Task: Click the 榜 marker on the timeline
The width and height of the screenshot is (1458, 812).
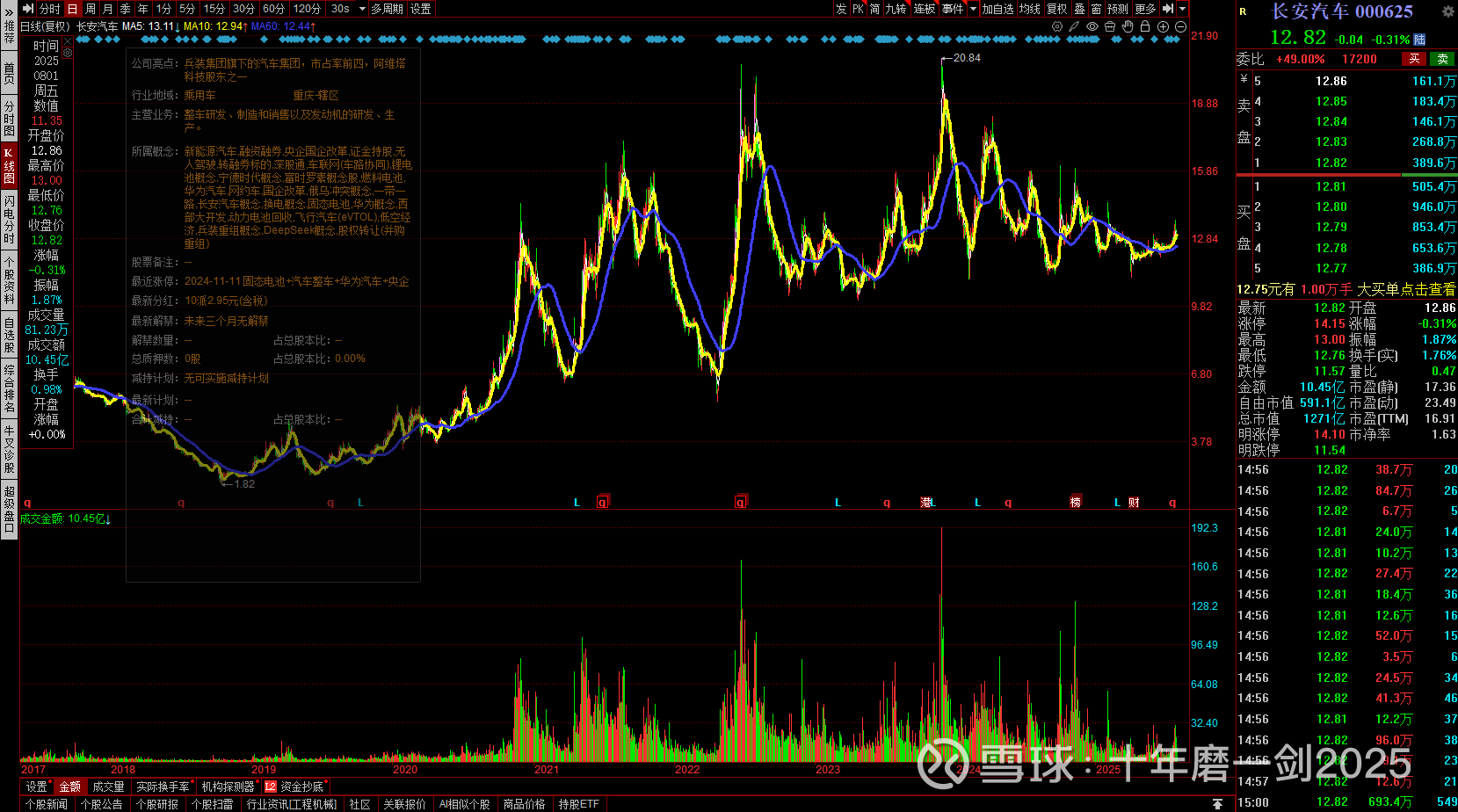Action: [1076, 502]
